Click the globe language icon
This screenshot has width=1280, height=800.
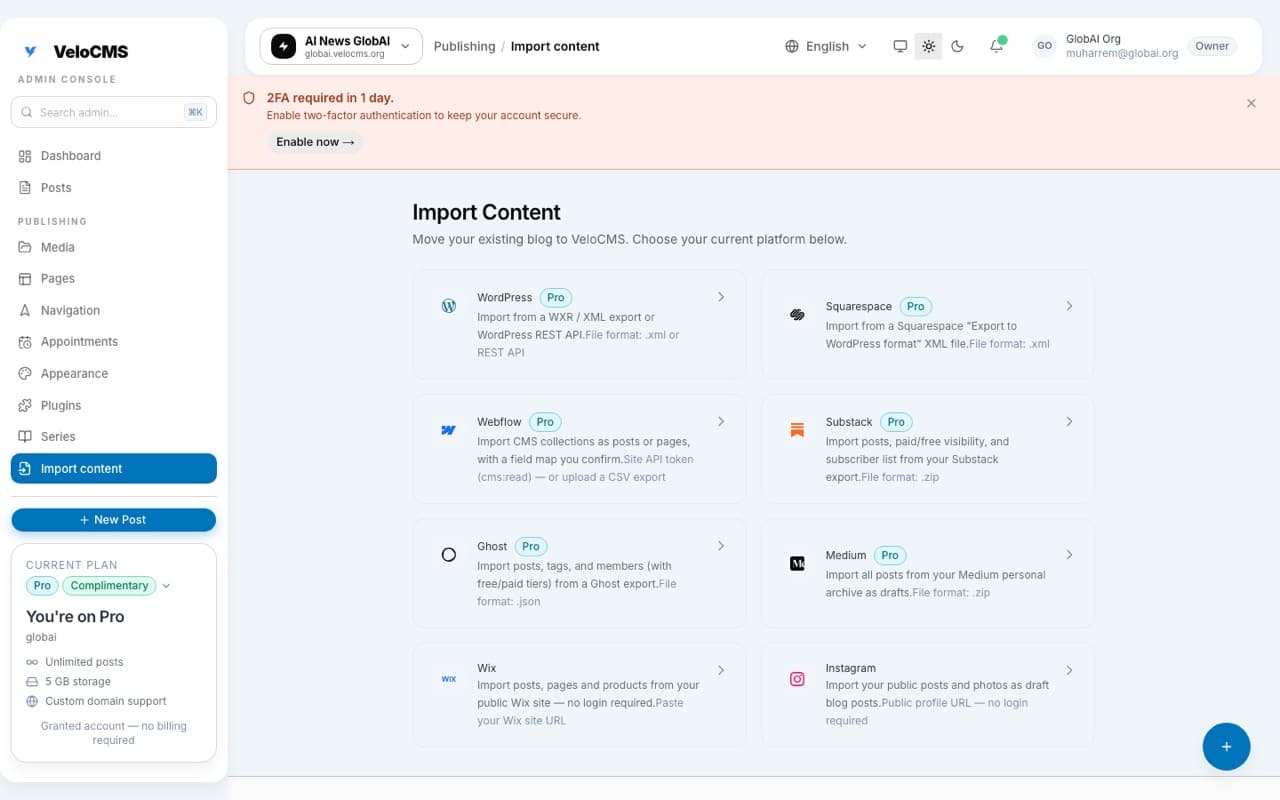point(792,46)
